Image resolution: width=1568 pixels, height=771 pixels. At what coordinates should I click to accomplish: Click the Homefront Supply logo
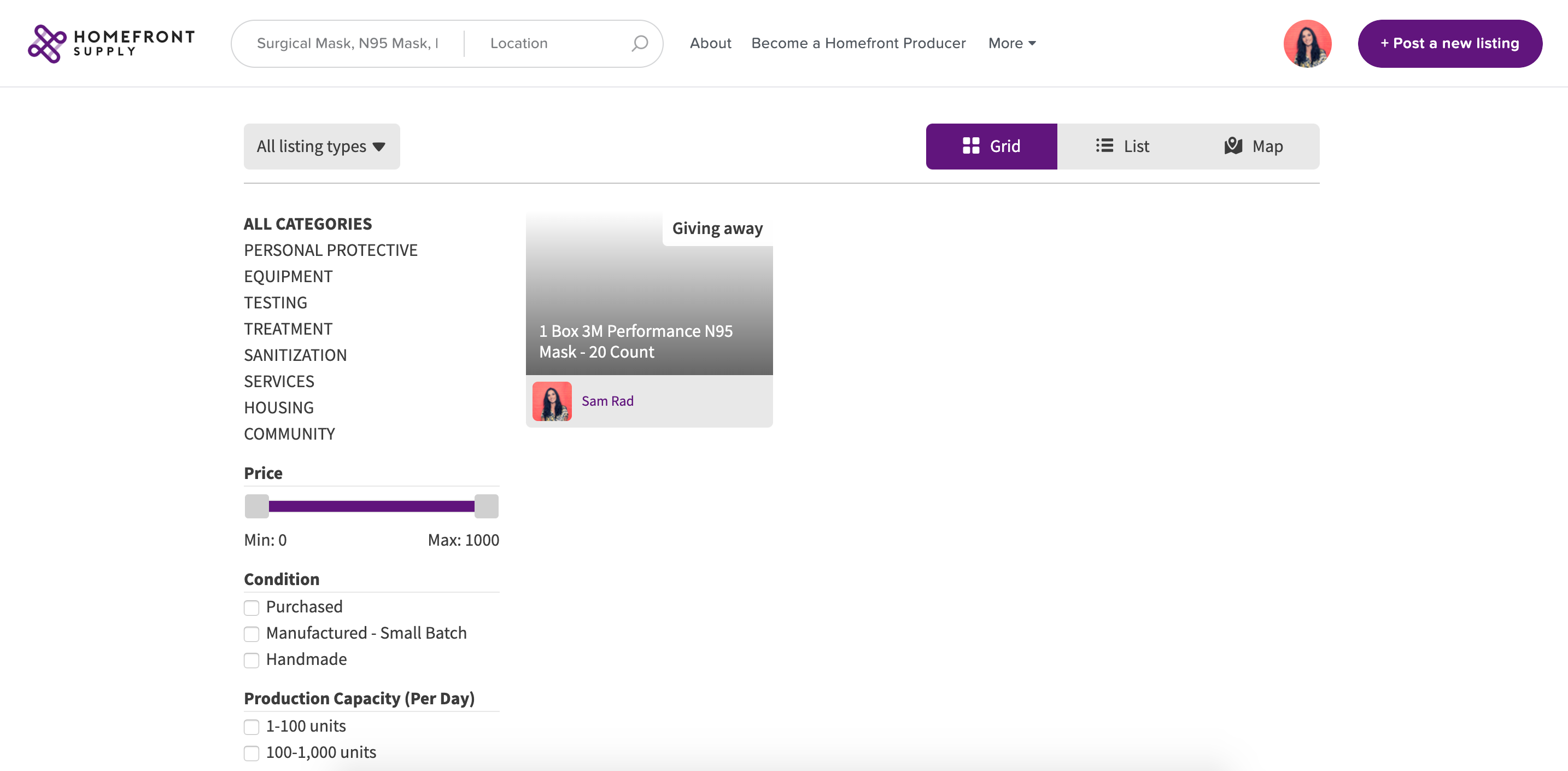point(112,44)
